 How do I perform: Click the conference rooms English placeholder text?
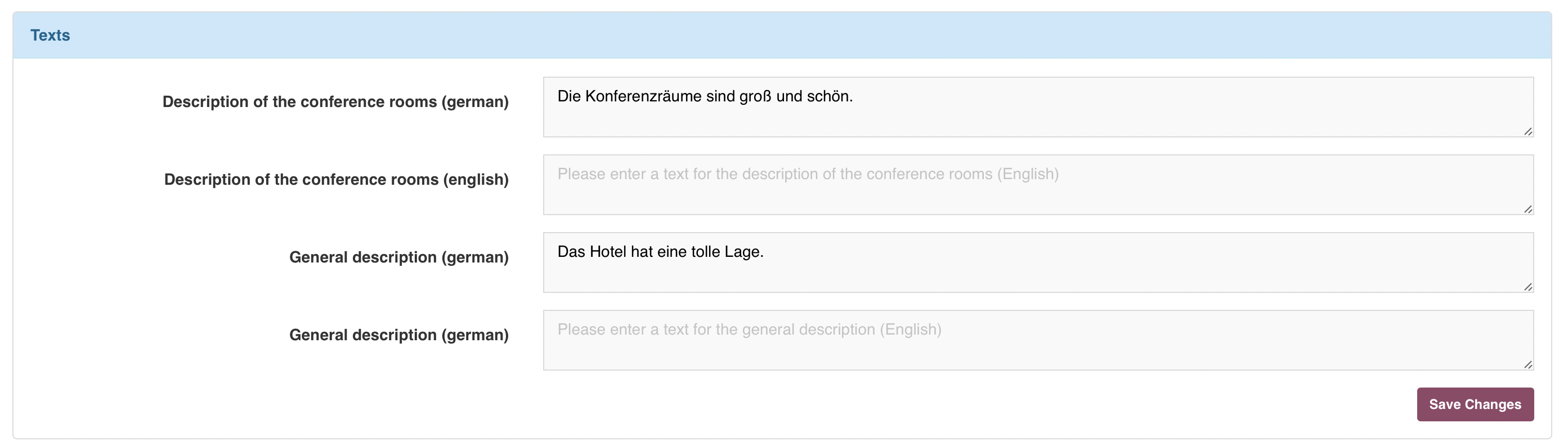808,175
